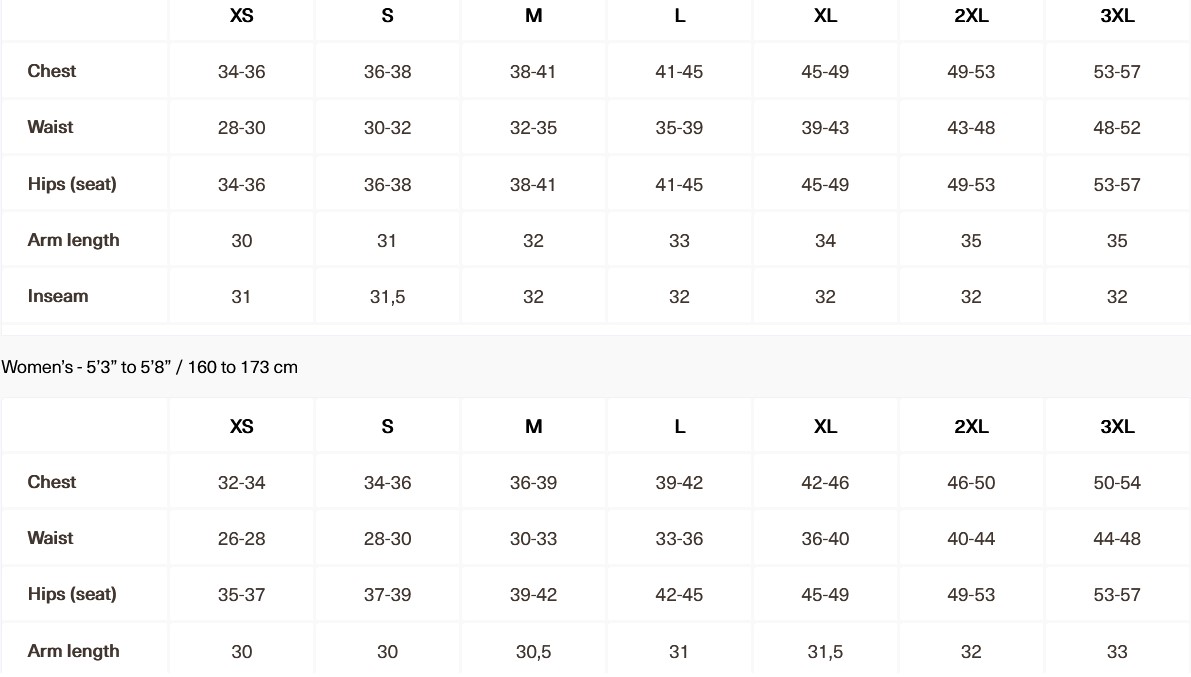Select the 30,5 arm length value
This screenshot has height=677, width=1191.
tap(533, 652)
